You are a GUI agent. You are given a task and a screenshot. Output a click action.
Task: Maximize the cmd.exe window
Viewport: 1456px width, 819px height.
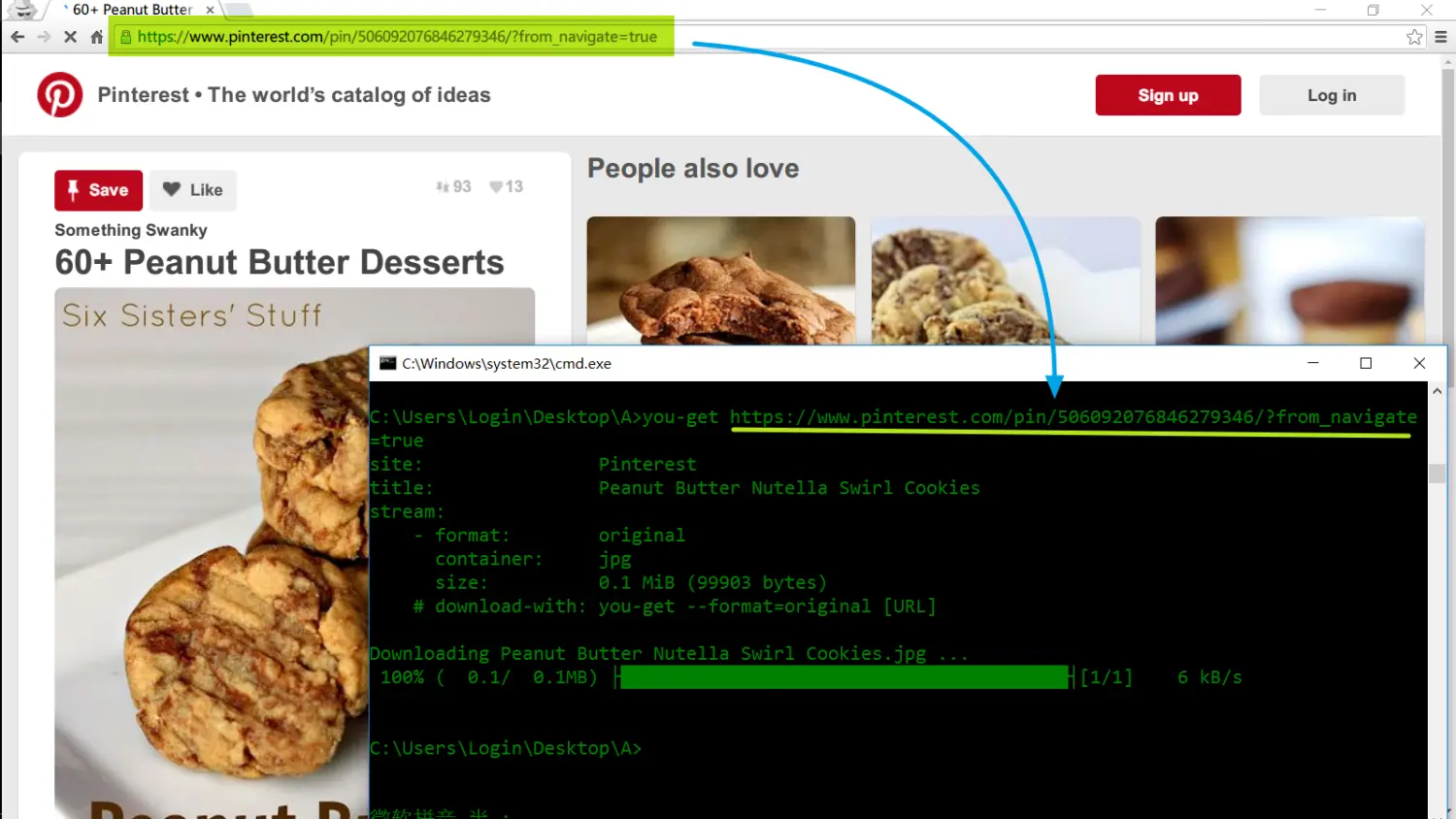click(1366, 363)
